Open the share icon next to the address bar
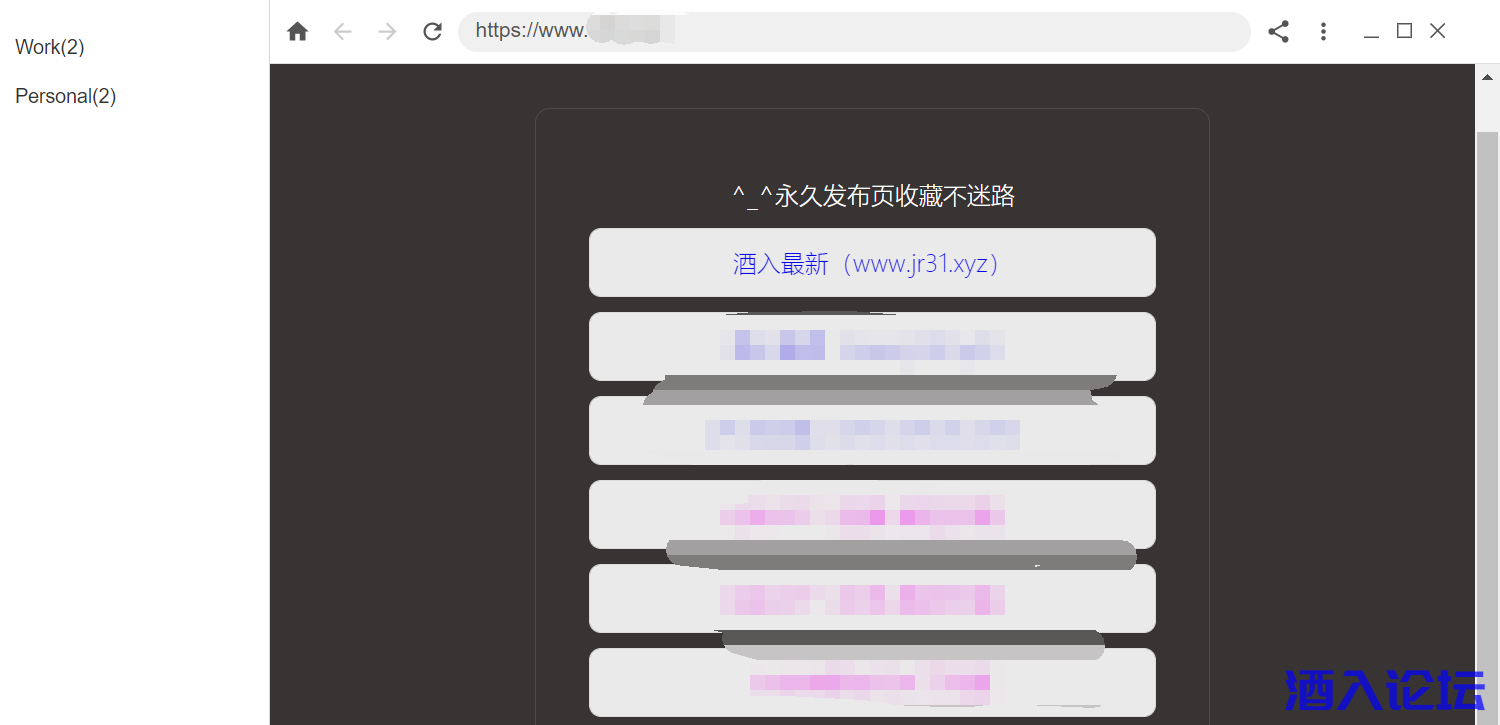The image size is (1500, 725). pos(1278,32)
